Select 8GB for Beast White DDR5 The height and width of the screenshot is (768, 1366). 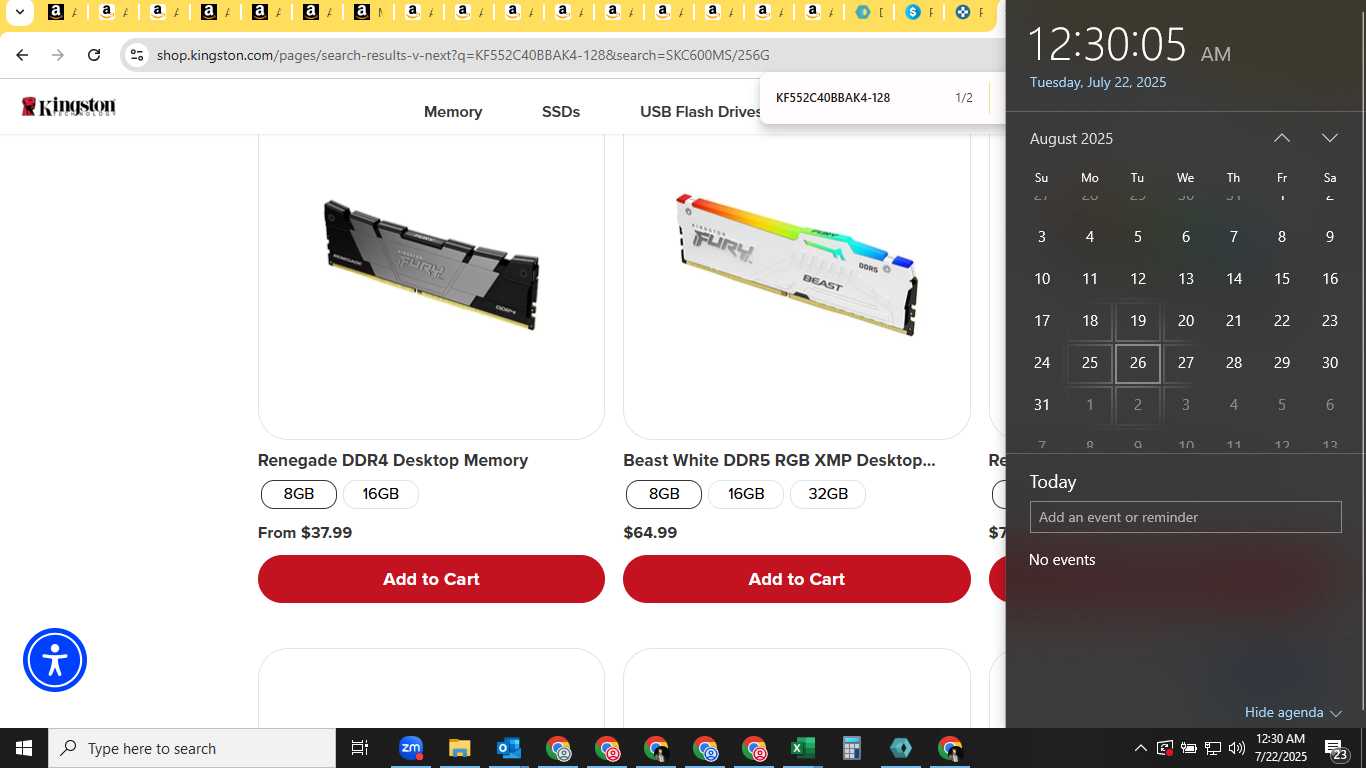pos(664,494)
